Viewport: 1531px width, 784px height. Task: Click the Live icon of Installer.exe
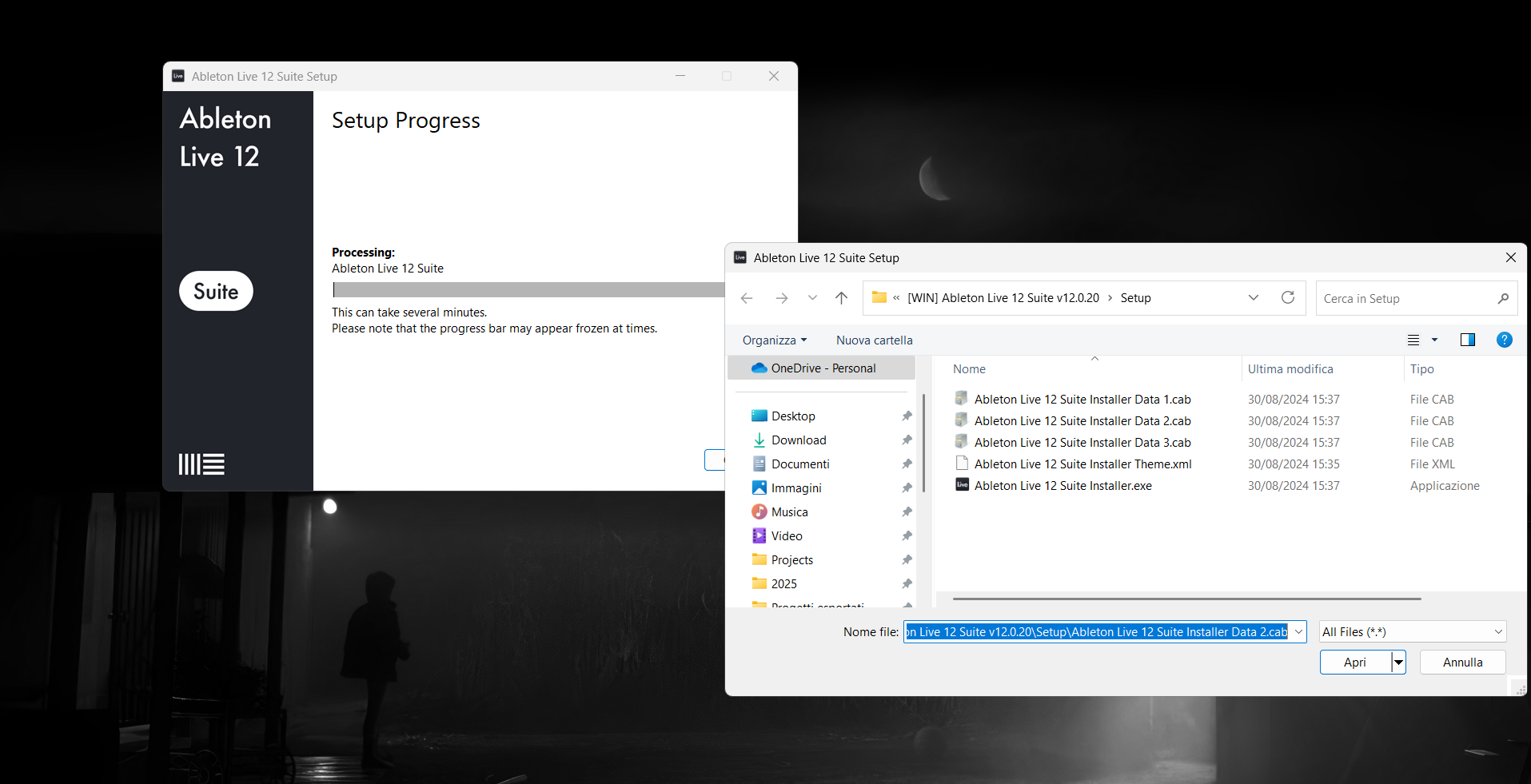tap(962, 484)
